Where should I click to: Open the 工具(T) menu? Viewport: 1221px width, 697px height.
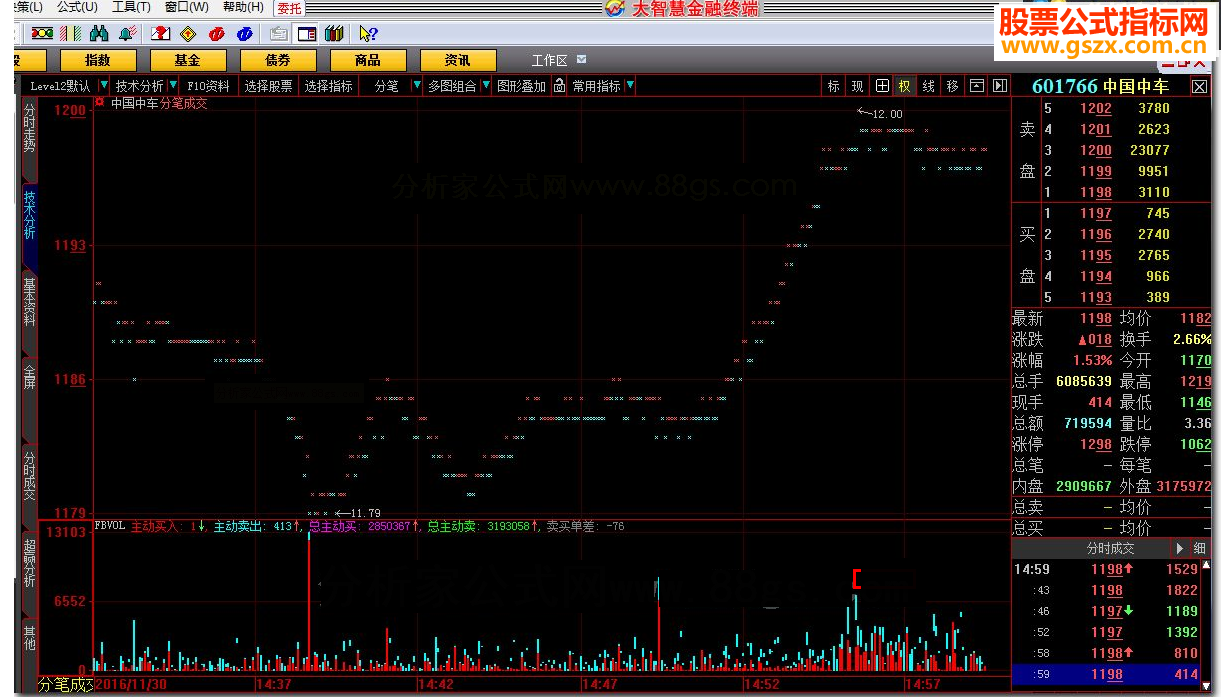(131, 7)
